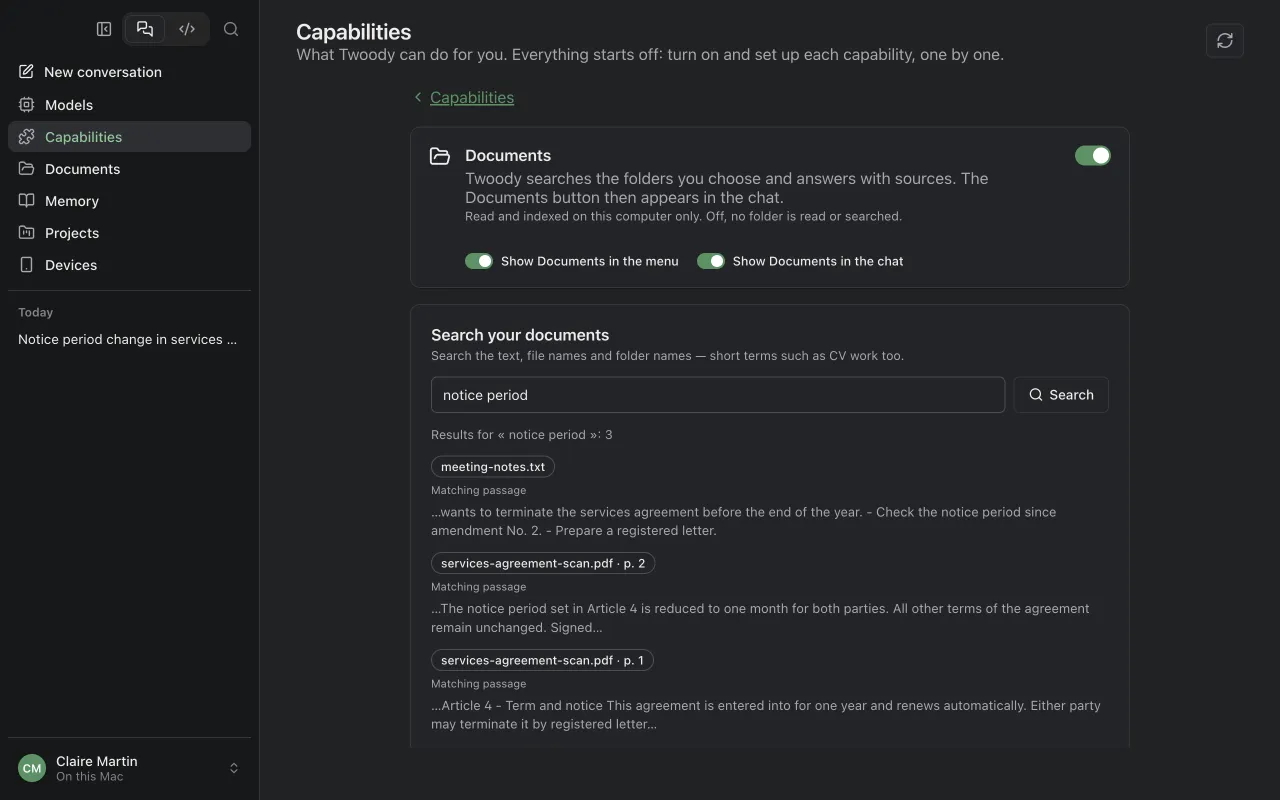Image resolution: width=1280 pixels, height=800 pixels.
Task: Turn off the Documents capability switch
Action: click(x=1092, y=156)
